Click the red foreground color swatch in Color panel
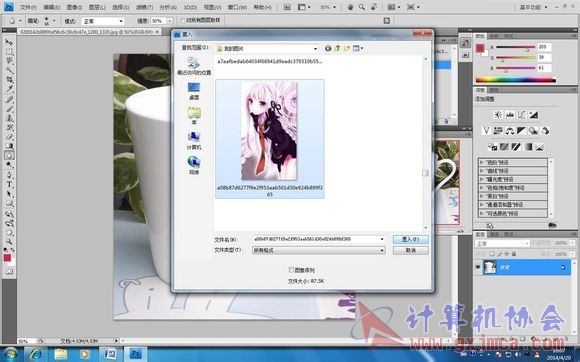This screenshot has width=580, height=362. [480, 48]
